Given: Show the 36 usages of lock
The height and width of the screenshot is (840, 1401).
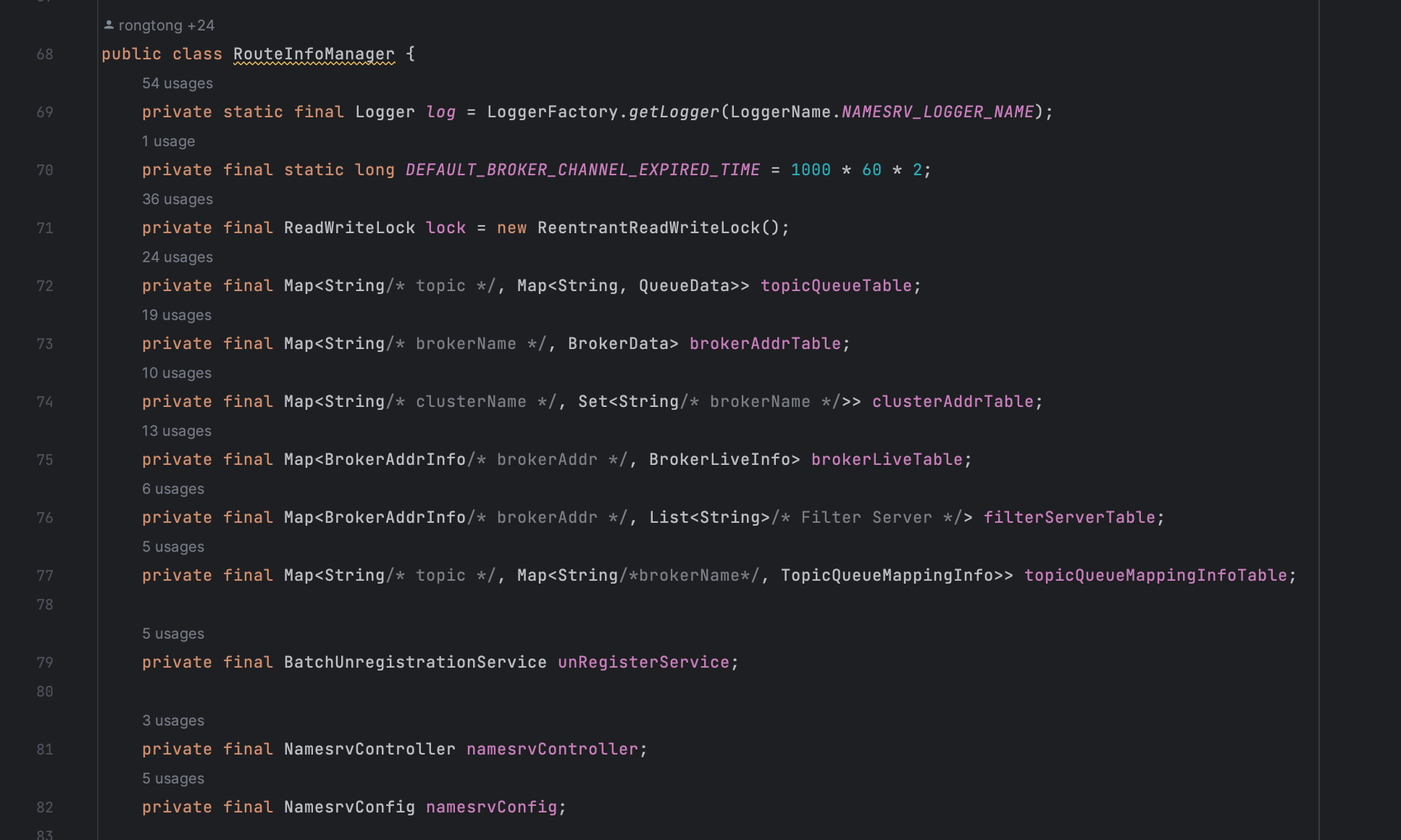Looking at the screenshot, I should click(177, 199).
